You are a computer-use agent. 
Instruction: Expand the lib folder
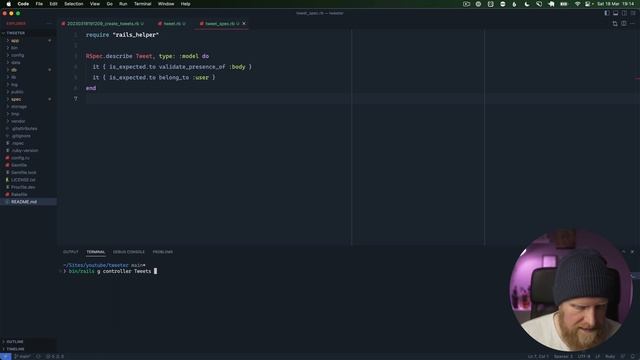click(x=13, y=77)
